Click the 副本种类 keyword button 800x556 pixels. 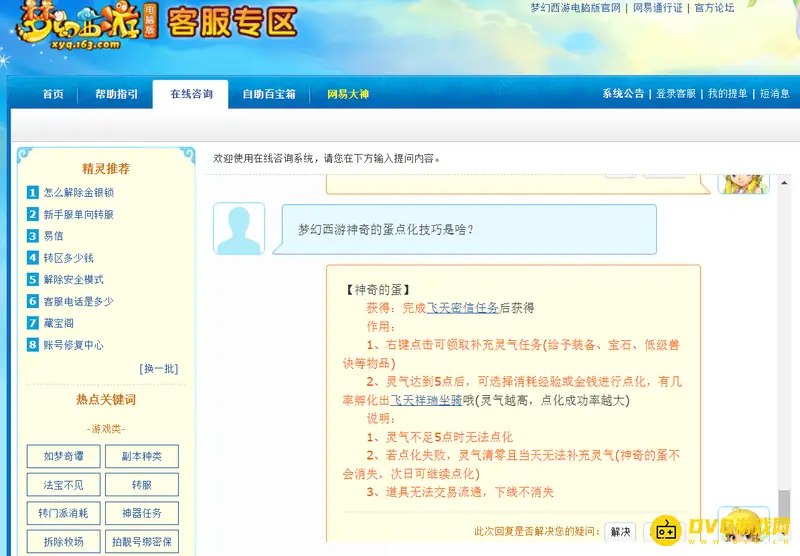(x=142, y=456)
